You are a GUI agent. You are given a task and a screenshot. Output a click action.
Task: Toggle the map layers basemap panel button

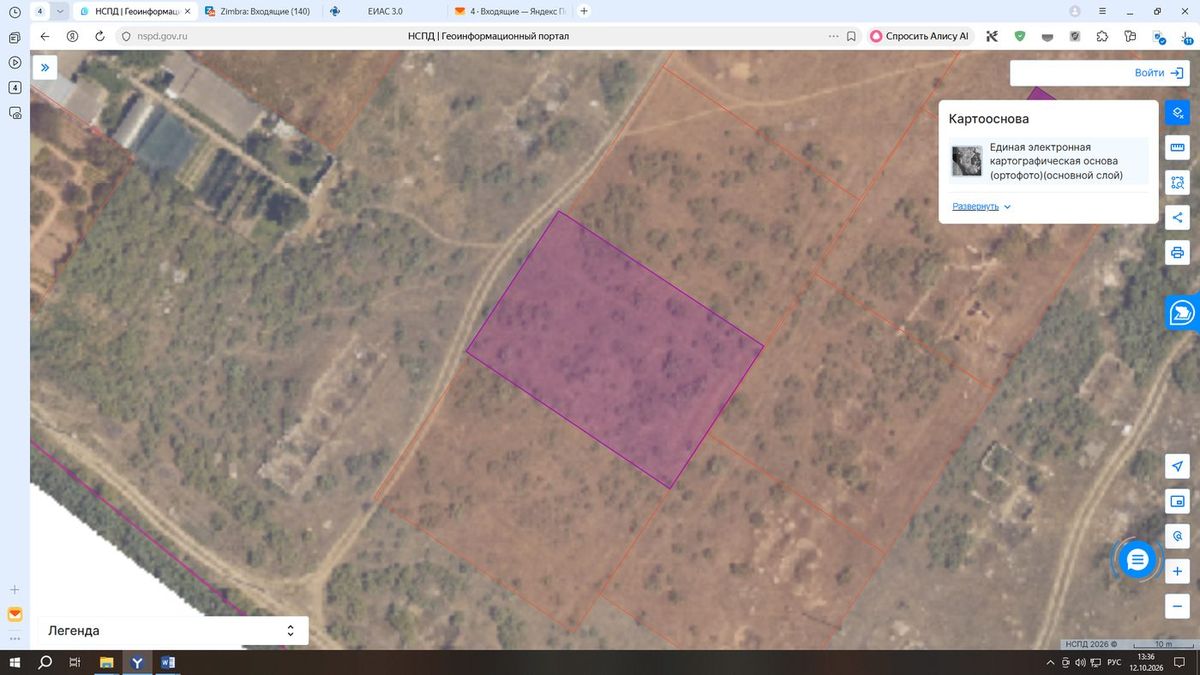click(1178, 112)
